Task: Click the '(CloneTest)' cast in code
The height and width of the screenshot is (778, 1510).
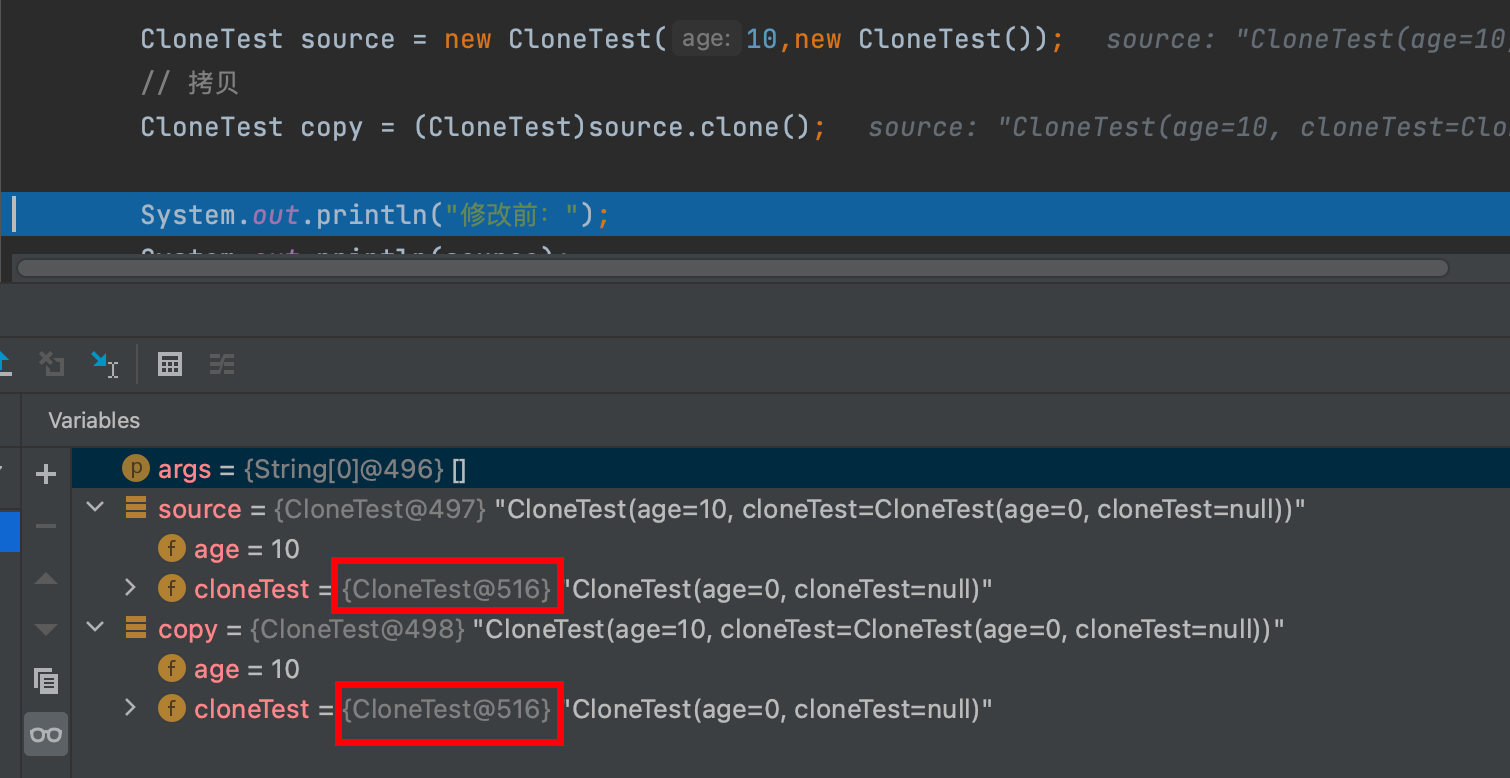Action: [x=500, y=127]
